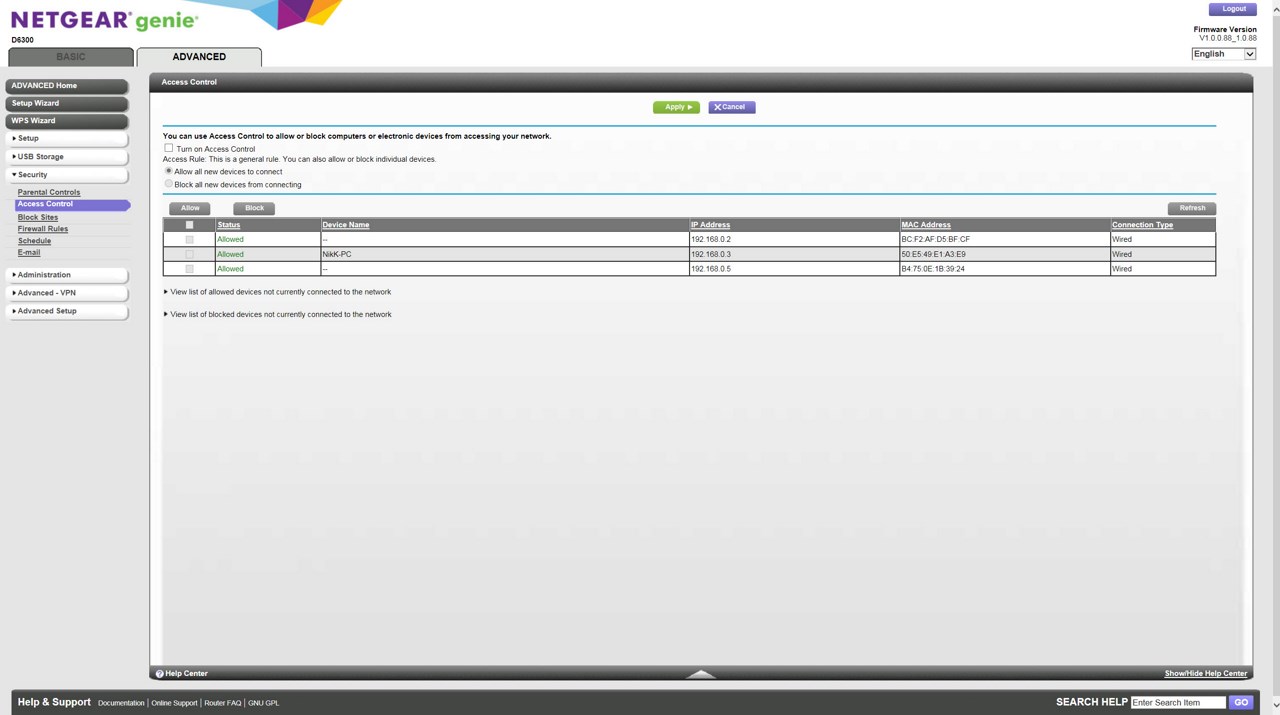Click the help panel up-arrow handle
The width and height of the screenshot is (1280, 715).
click(701, 674)
